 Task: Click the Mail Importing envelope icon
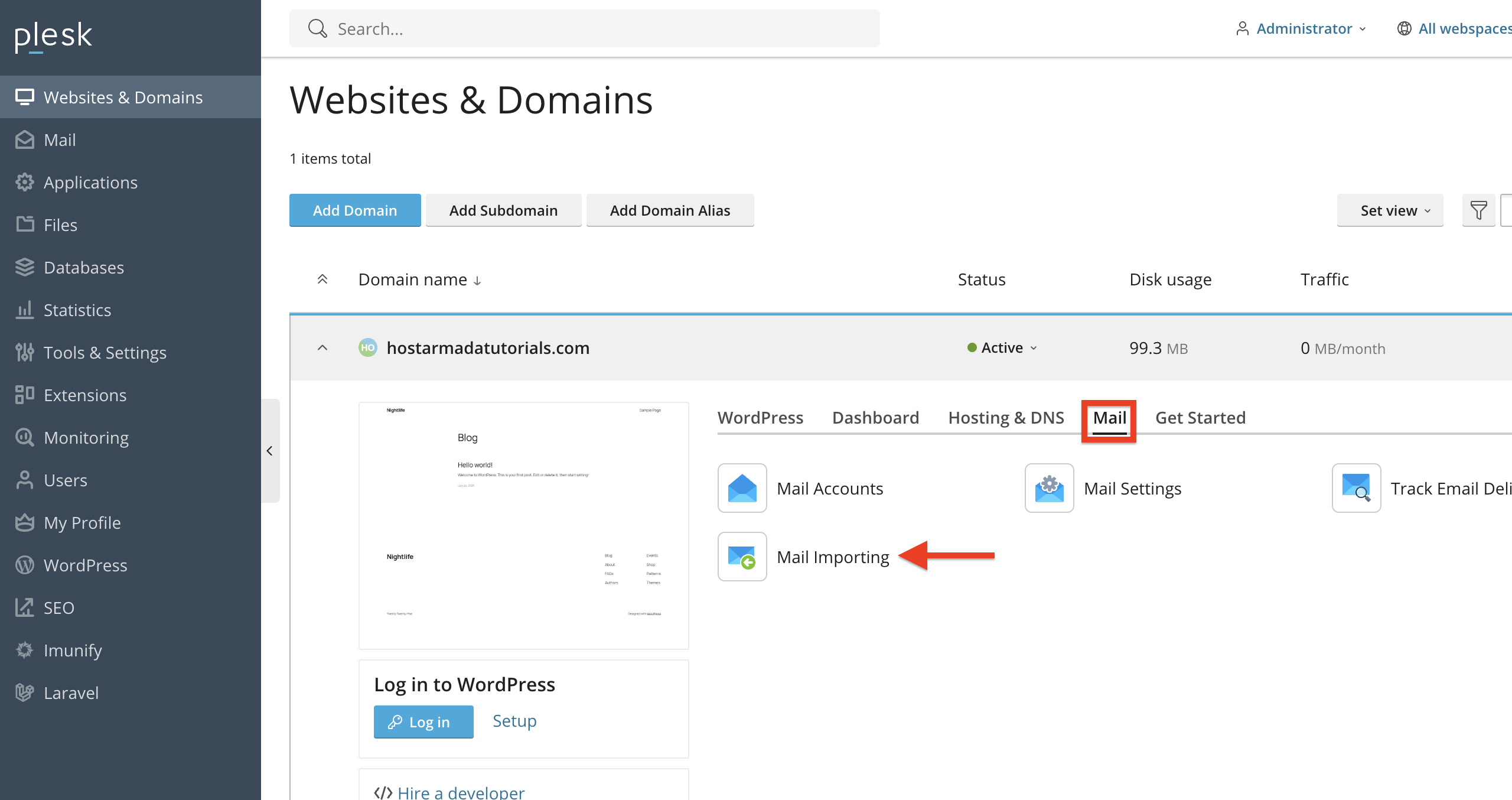point(742,557)
